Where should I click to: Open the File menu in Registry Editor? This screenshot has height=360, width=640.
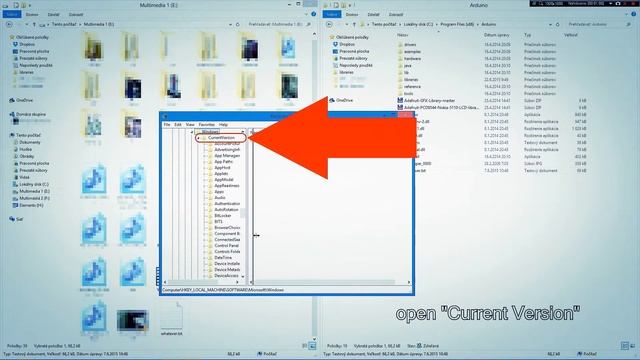point(167,124)
